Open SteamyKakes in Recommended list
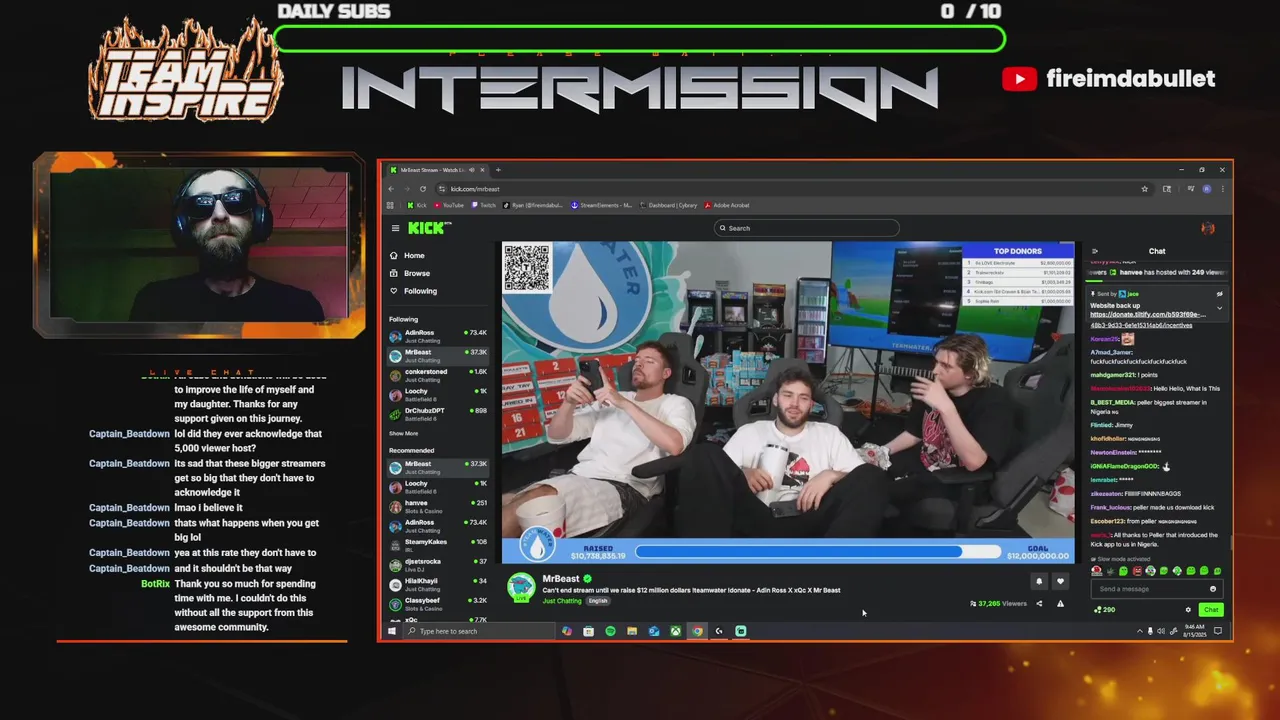 click(438, 544)
